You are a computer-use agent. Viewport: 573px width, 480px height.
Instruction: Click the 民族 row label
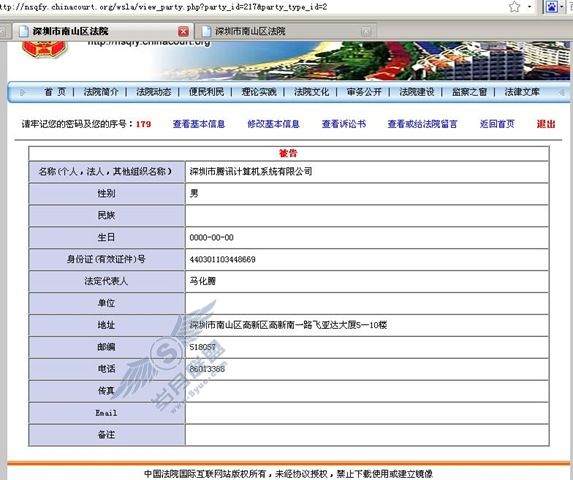coord(106,216)
